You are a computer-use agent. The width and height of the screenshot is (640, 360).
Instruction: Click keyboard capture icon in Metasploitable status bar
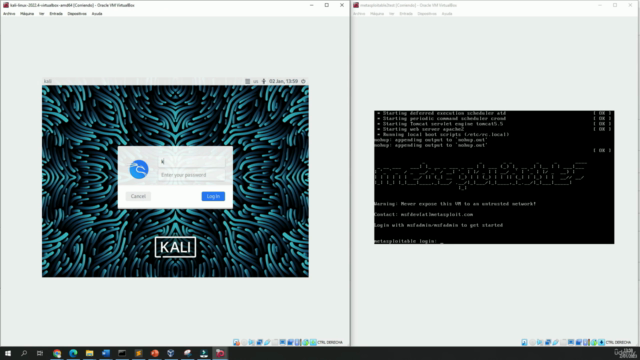point(601,342)
